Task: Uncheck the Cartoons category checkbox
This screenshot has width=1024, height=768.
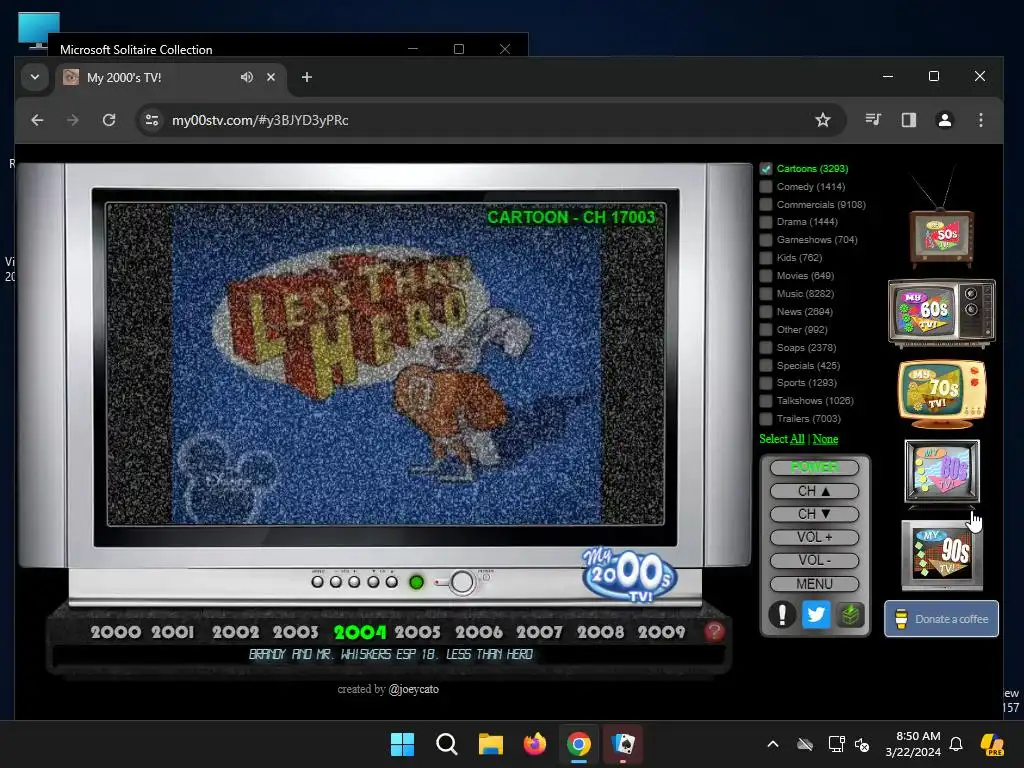Action: tap(766, 168)
